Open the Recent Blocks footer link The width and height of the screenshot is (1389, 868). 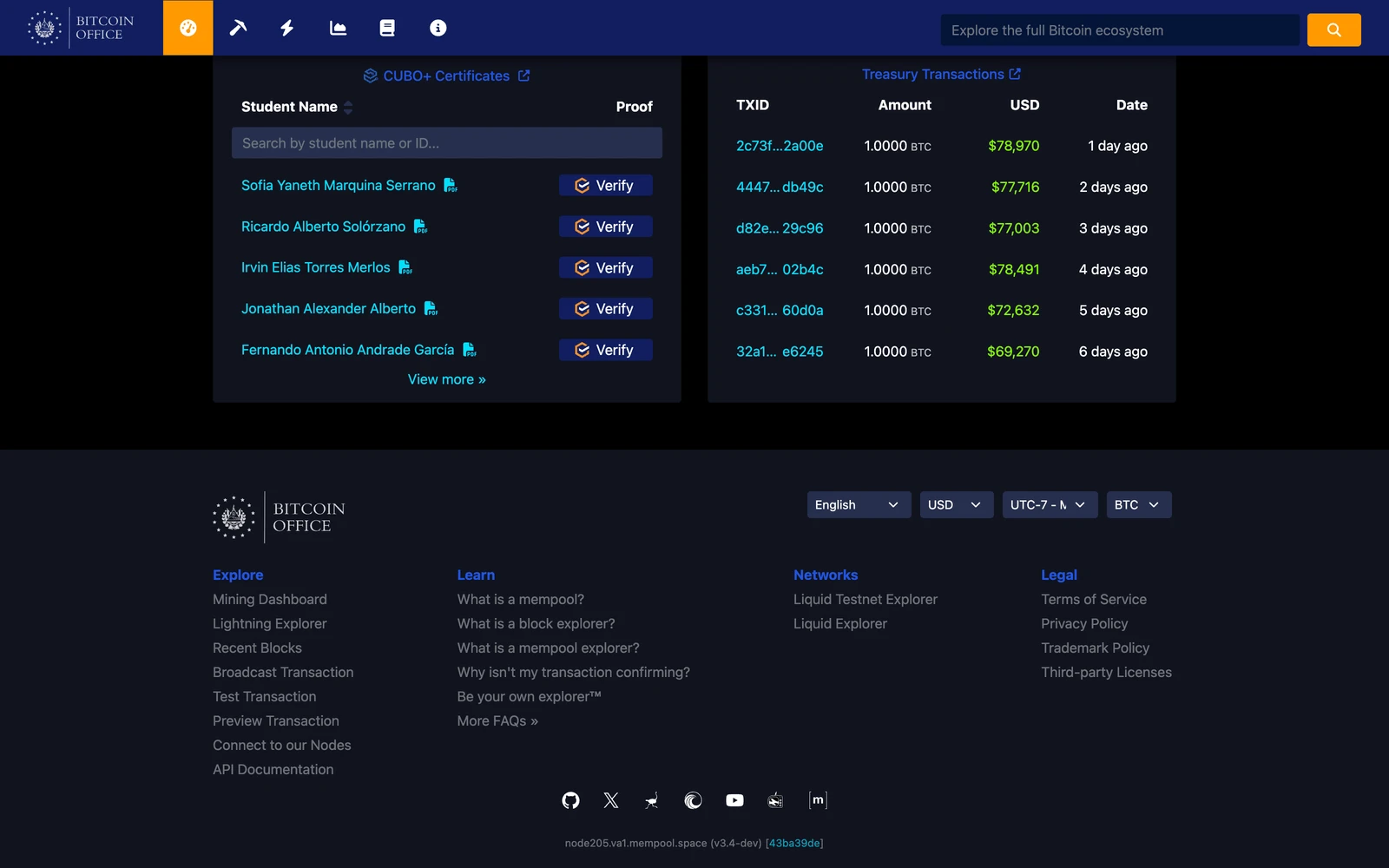click(257, 648)
